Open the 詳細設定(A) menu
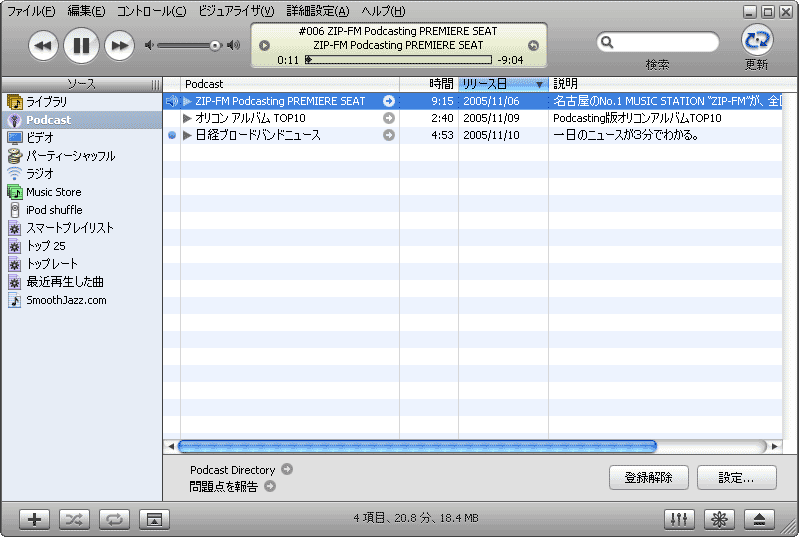The width and height of the screenshot is (799, 537). click(318, 11)
